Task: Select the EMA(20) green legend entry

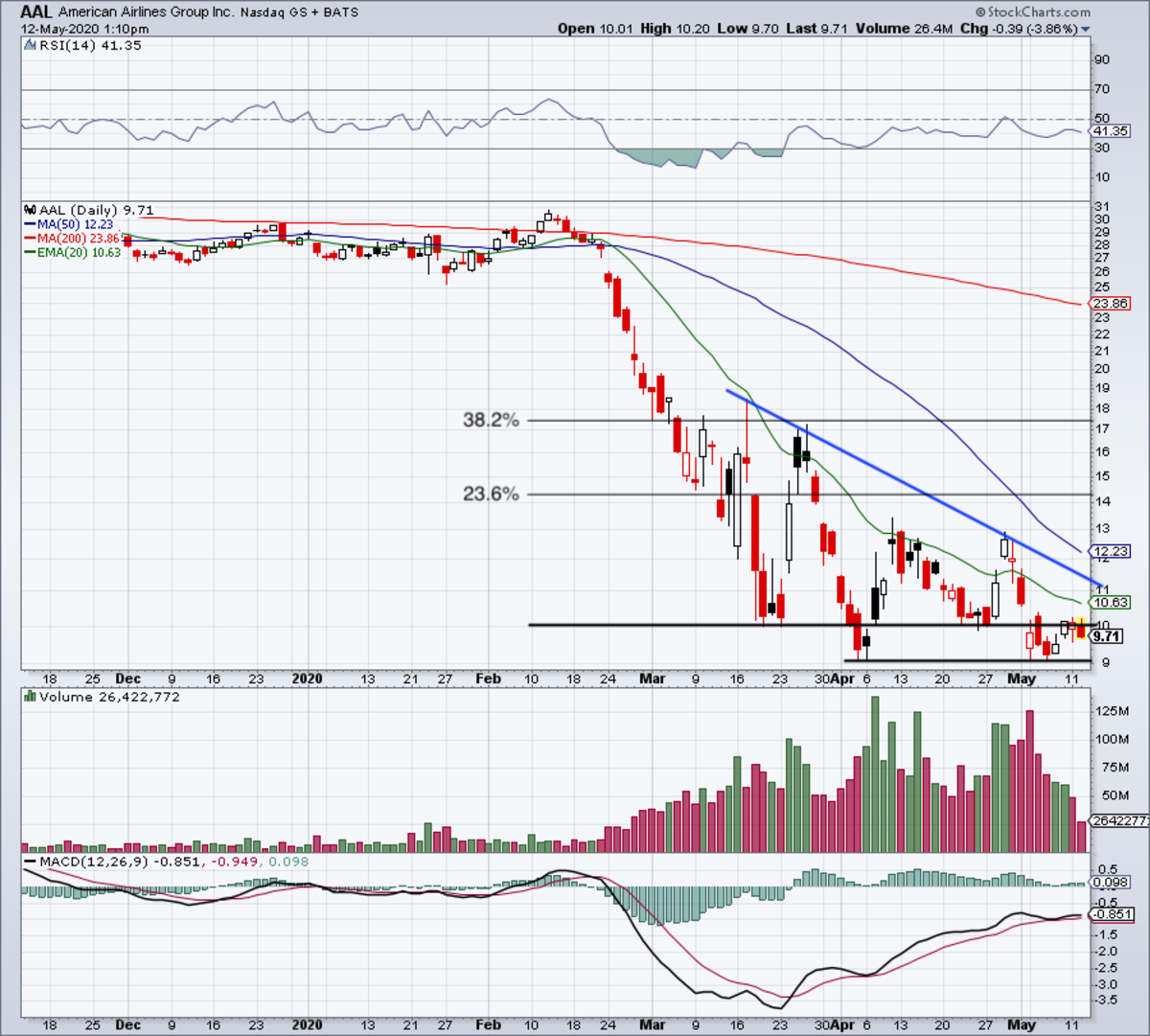Action: click(72, 252)
